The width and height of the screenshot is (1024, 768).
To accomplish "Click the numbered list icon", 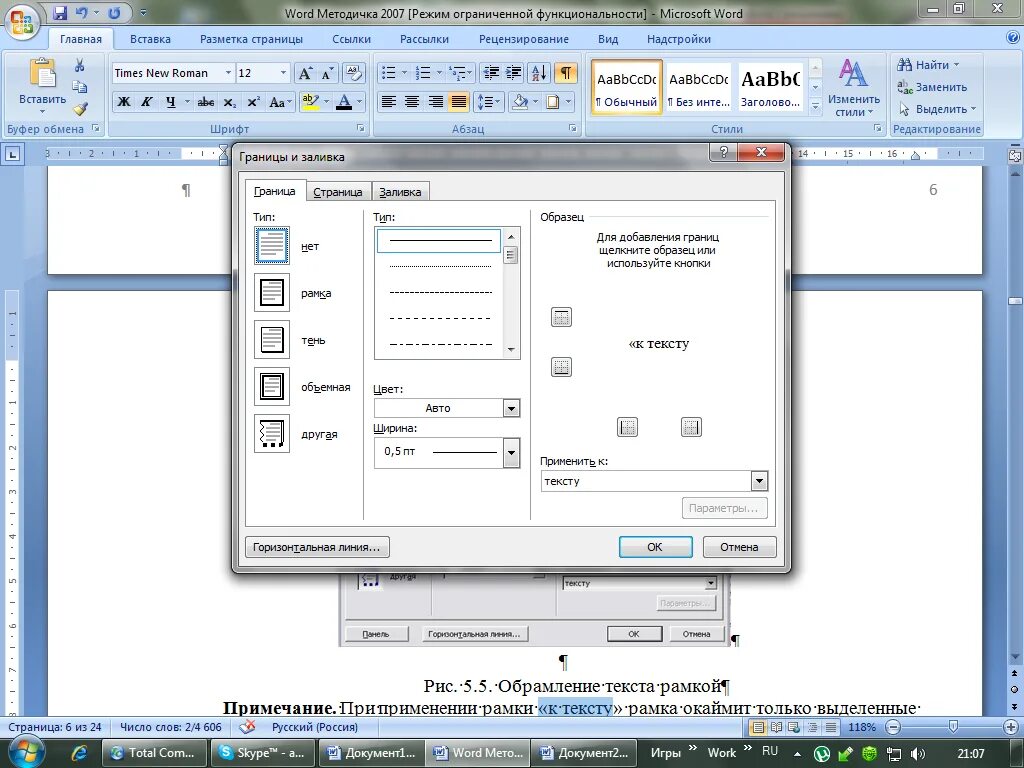I will click(x=423, y=73).
